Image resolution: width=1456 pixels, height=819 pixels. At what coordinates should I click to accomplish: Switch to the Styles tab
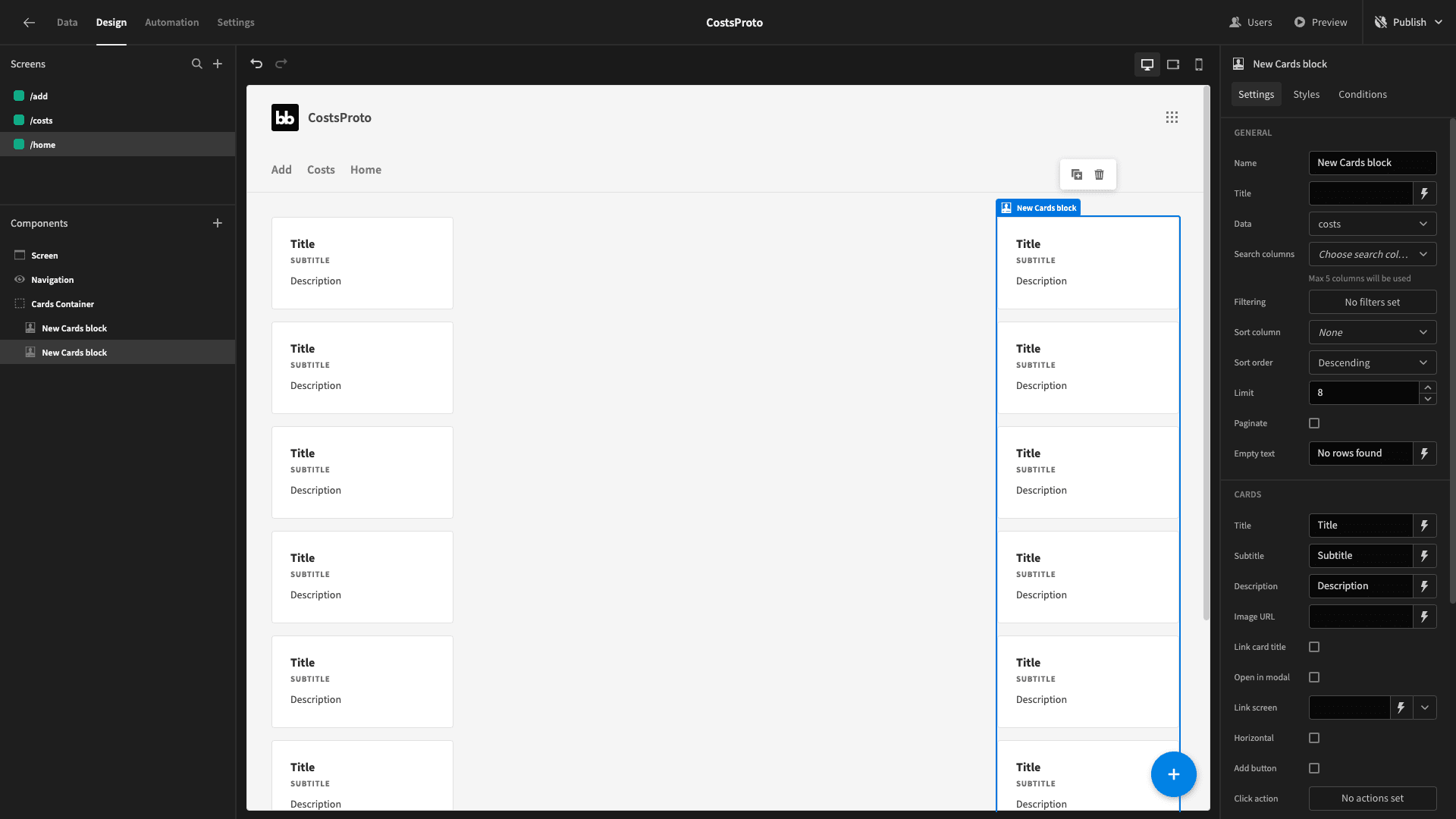tap(1306, 94)
